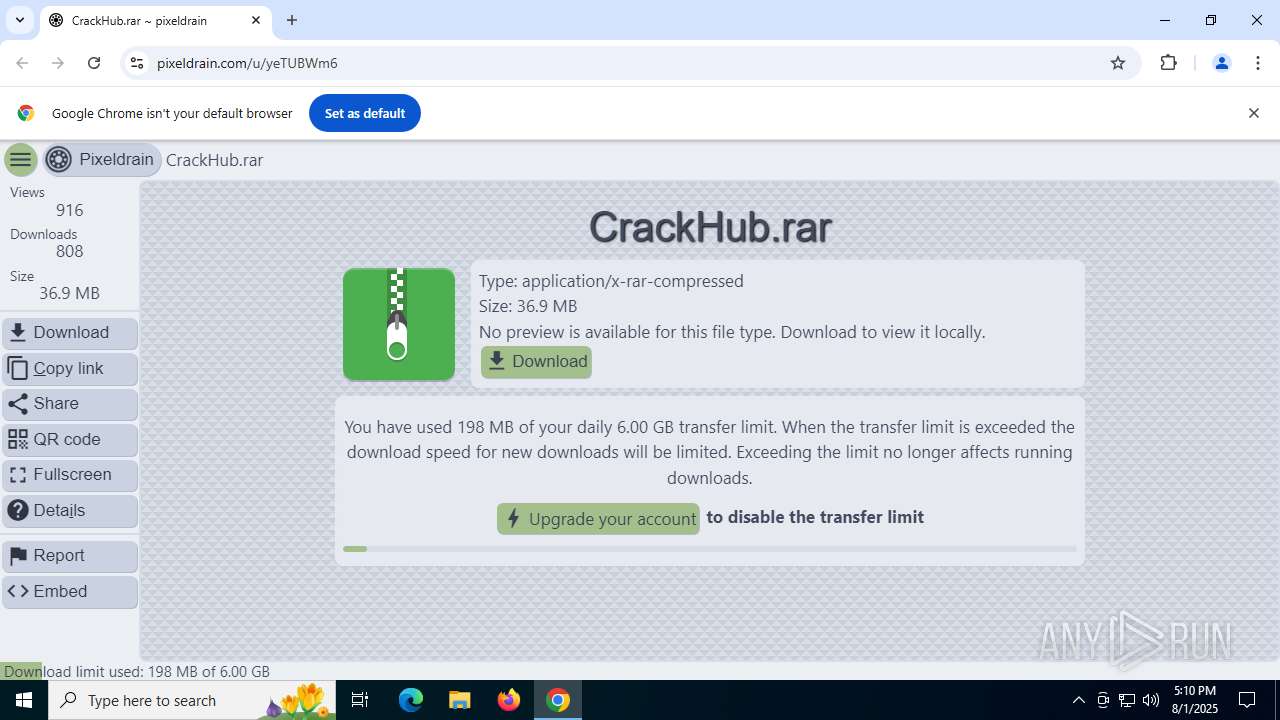Enter Fullscreen view
This screenshot has width=1280, height=720.
click(x=70, y=475)
